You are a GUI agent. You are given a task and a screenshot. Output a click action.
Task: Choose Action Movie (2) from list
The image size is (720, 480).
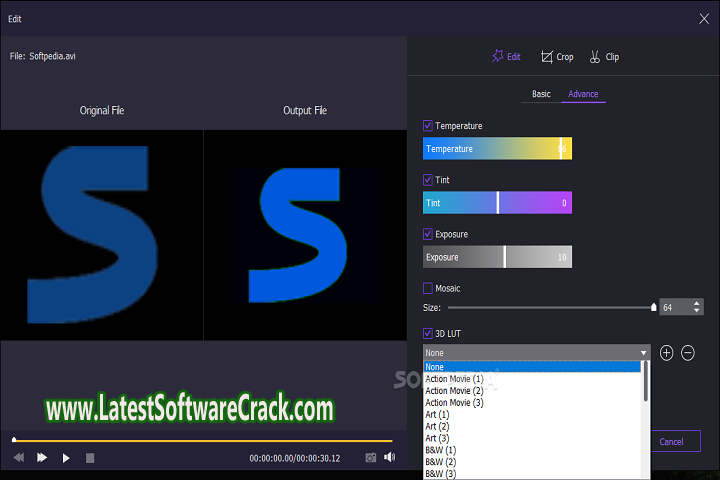point(454,390)
